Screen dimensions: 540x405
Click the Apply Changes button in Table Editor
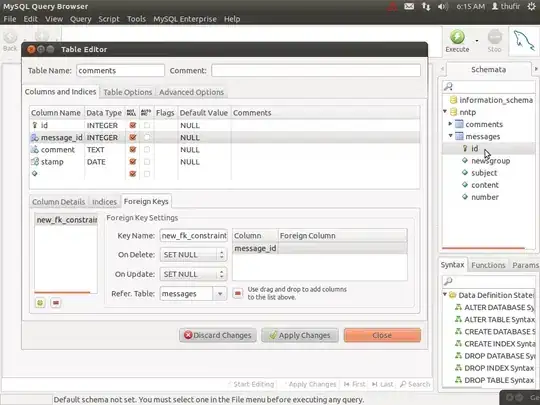(300, 335)
